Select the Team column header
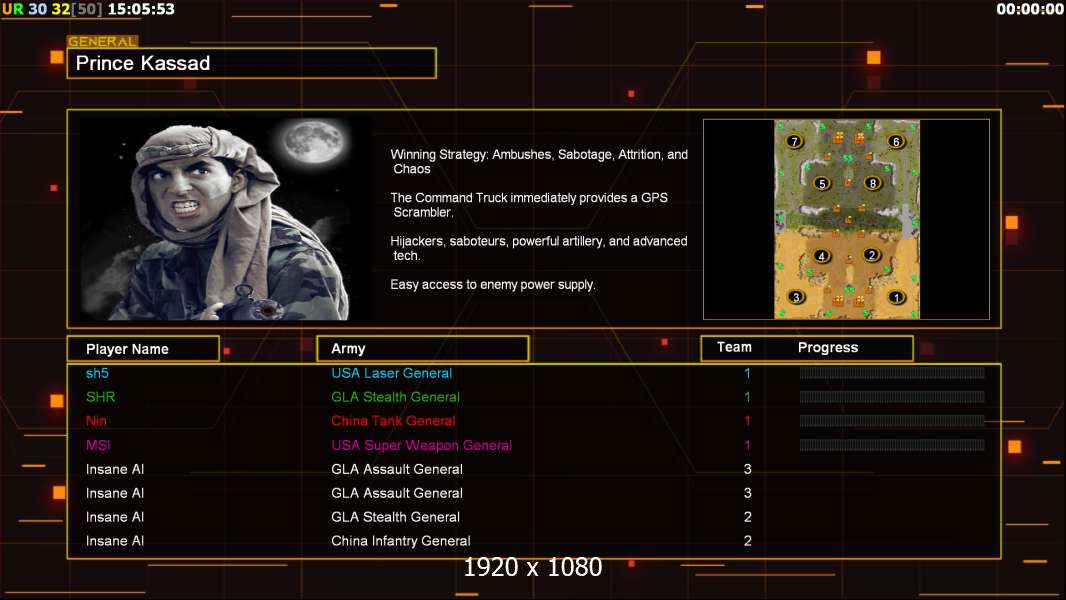Viewport: 1066px width, 600px height. (x=734, y=347)
